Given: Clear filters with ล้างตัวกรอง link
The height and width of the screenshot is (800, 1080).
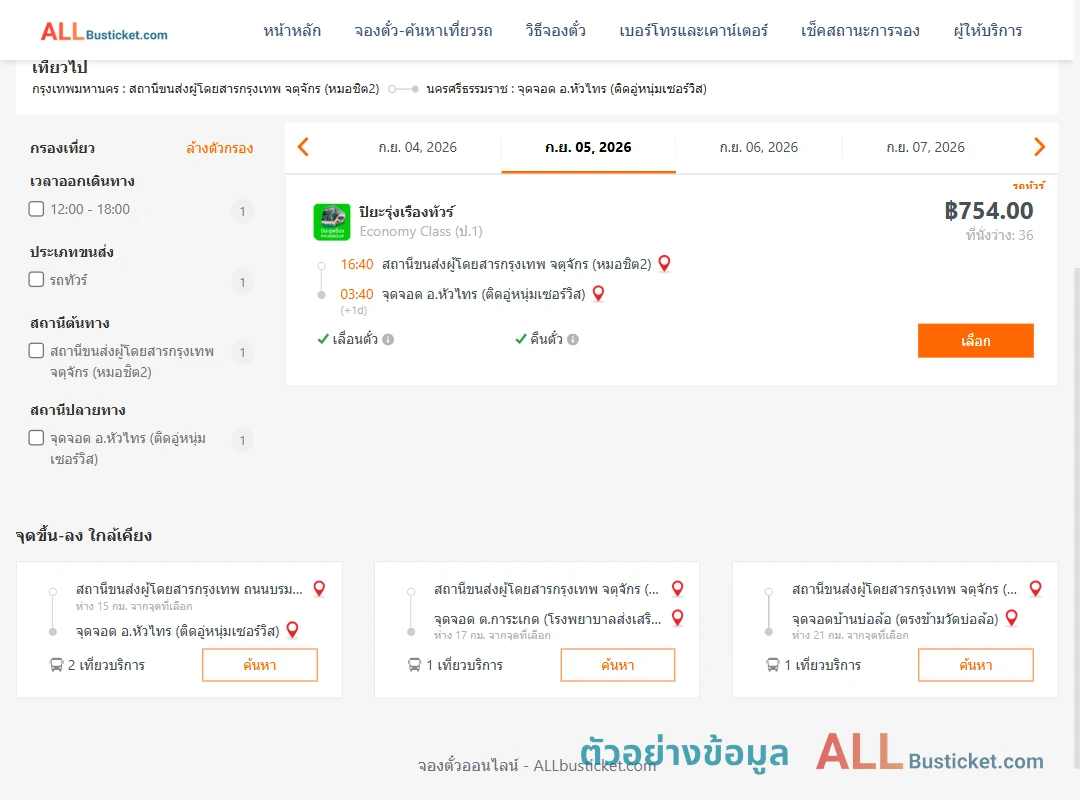Looking at the screenshot, I should point(220,148).
